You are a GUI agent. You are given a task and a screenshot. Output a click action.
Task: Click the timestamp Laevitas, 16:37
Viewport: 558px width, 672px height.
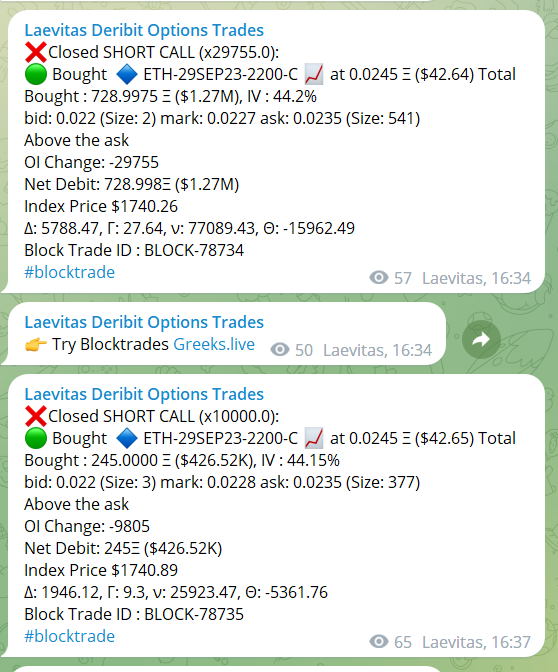(476, 642)
